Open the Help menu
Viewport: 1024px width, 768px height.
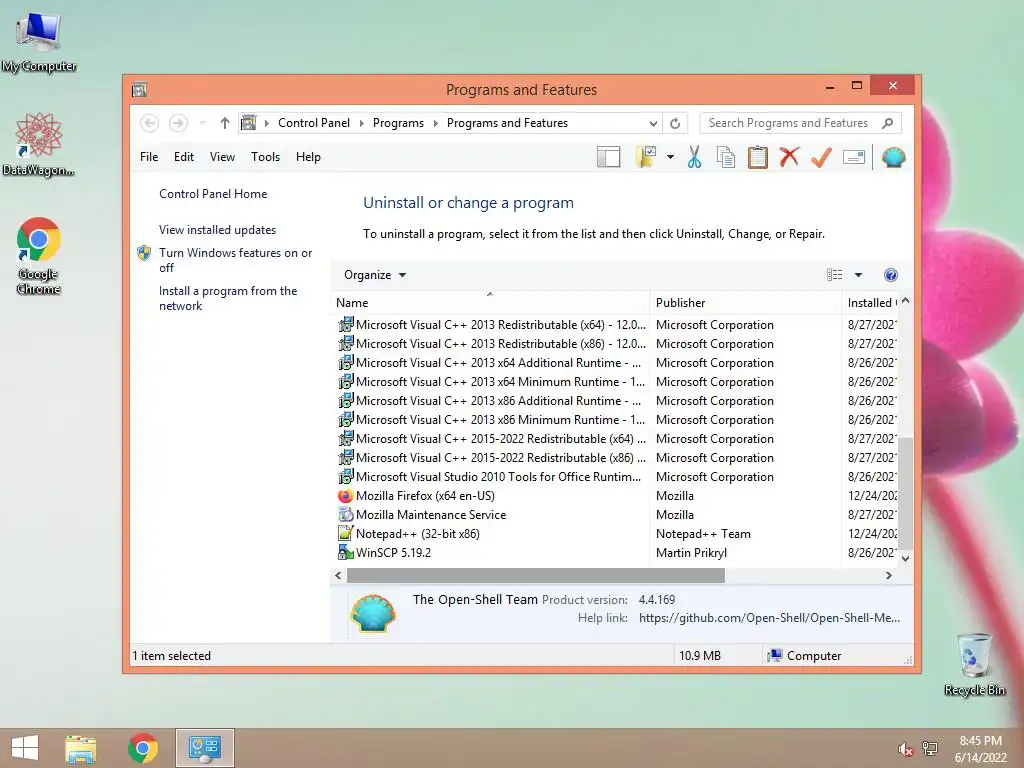(308, 157)
